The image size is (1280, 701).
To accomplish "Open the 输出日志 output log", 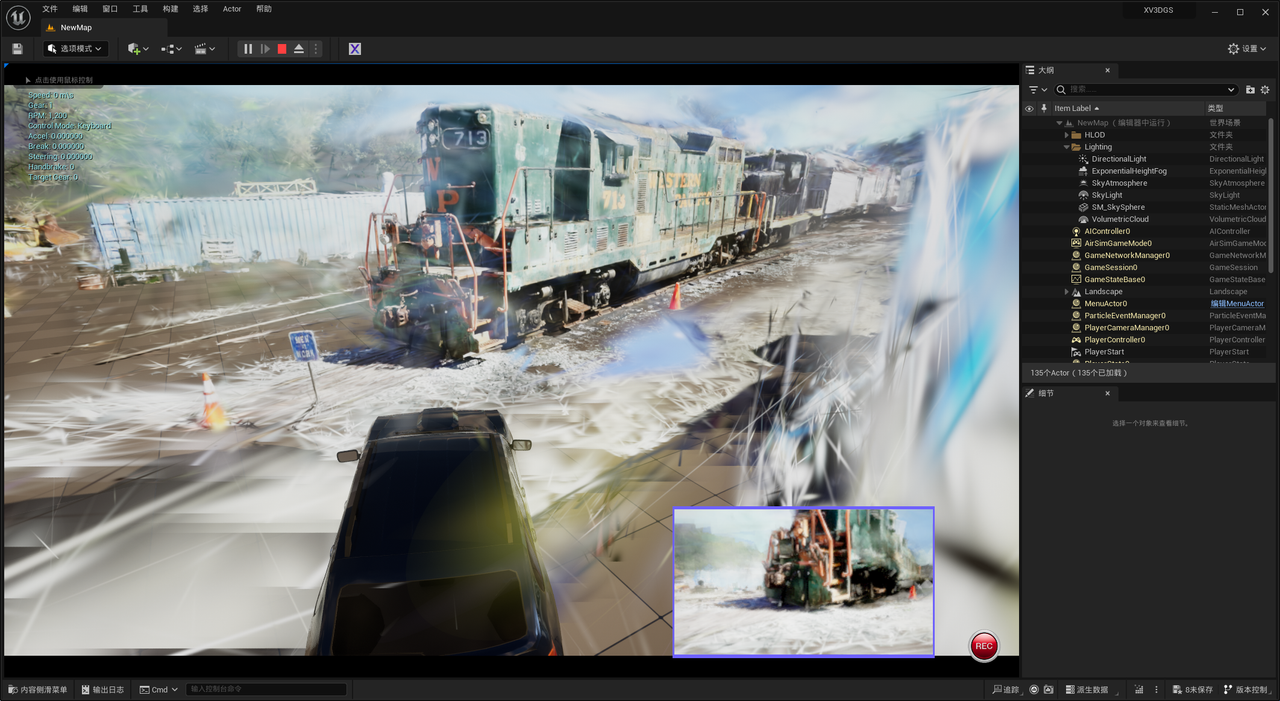I will (x=102, y=689).
